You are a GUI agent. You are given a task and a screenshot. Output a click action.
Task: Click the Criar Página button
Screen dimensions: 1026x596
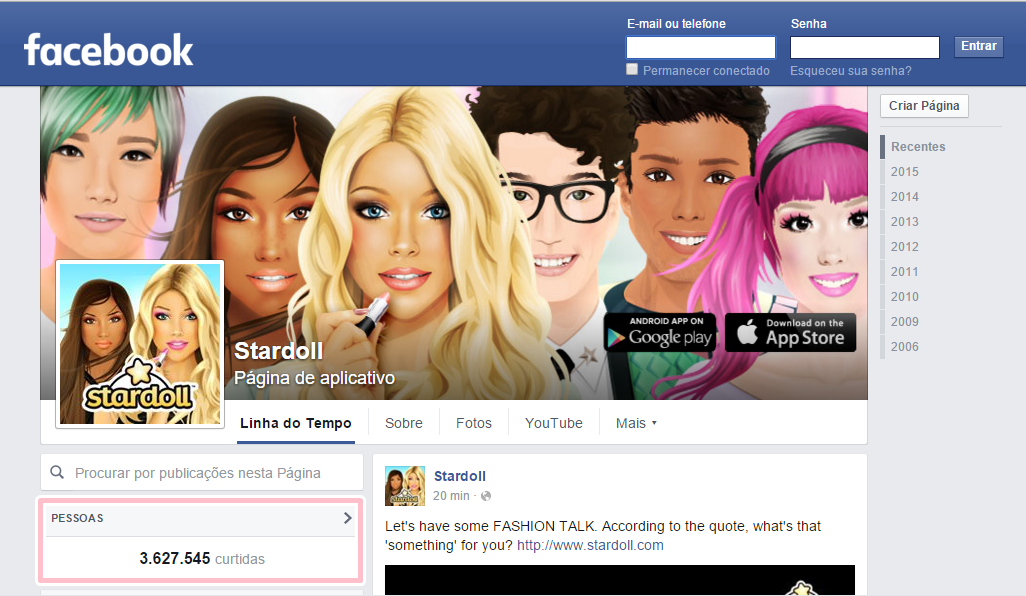point(924,106)
